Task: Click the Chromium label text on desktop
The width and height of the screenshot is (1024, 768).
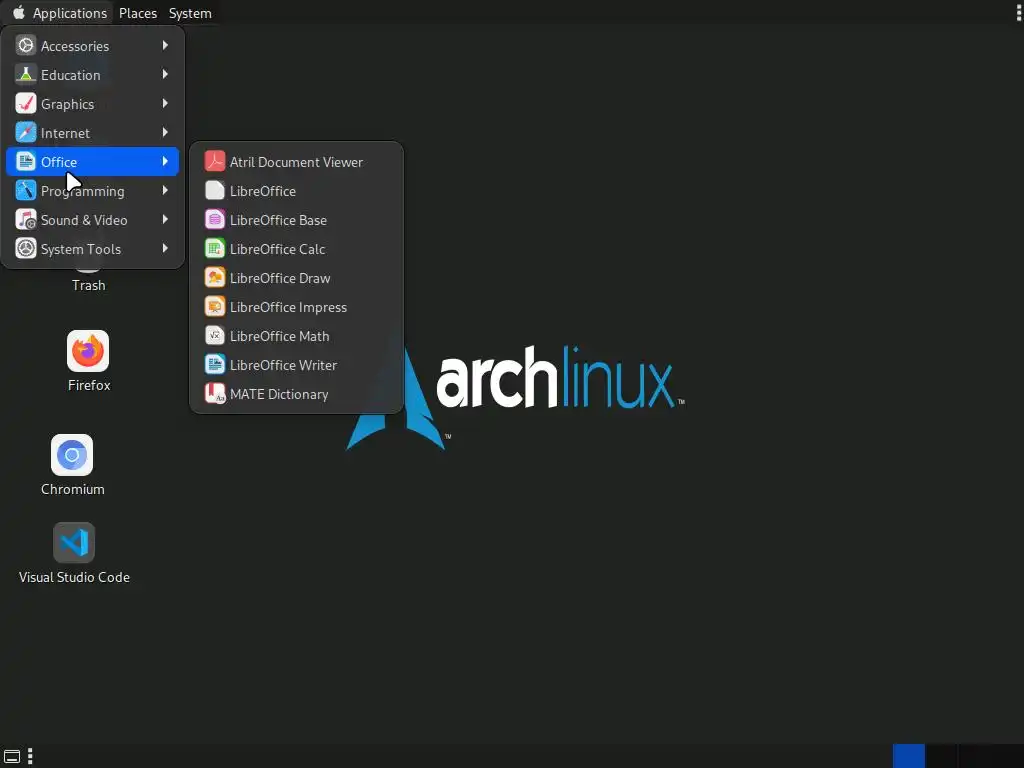Action: (x=72, y=489)
